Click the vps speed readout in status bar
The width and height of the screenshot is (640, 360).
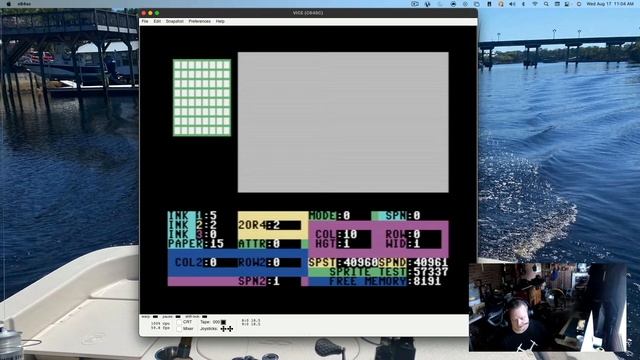(160, 323)
